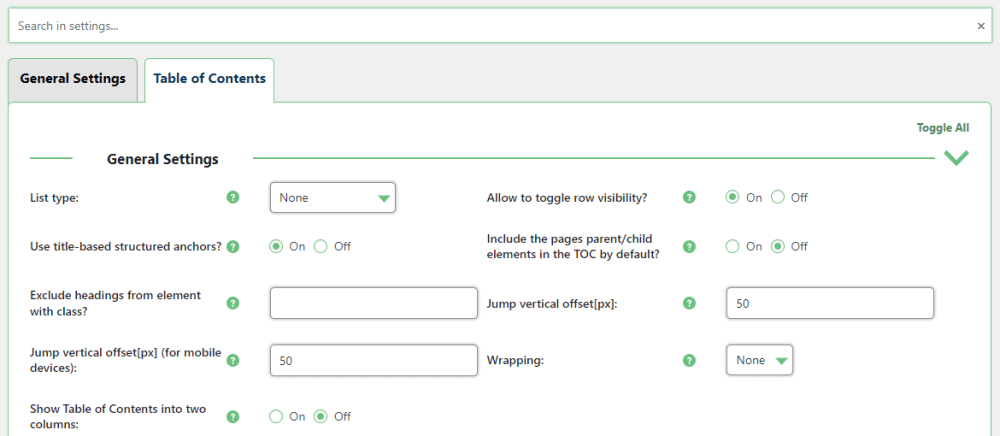Collapse the General Settings section chevron

[956, 158]
